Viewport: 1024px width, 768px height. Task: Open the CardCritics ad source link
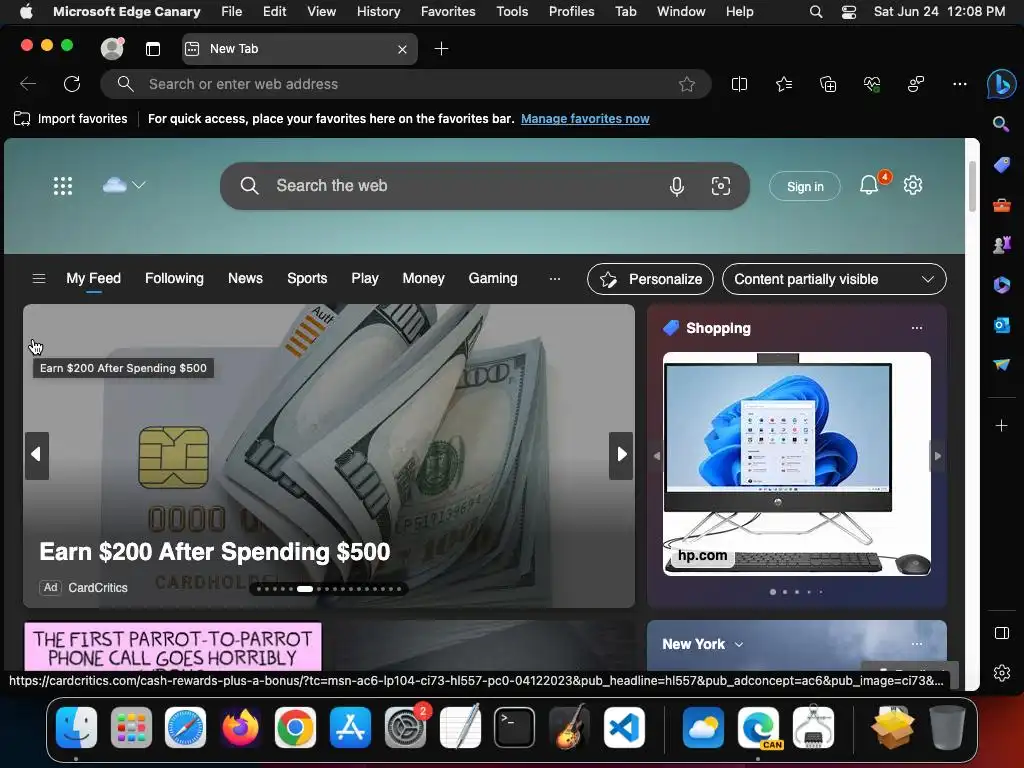(98, 588)
